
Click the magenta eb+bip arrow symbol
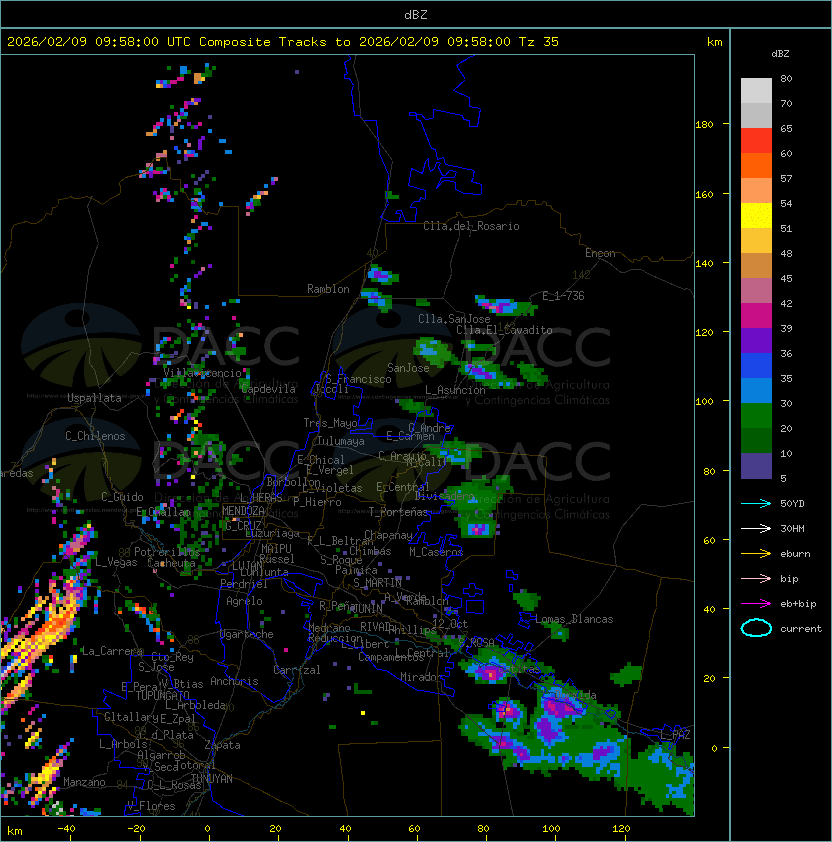[x=756, y=604]
